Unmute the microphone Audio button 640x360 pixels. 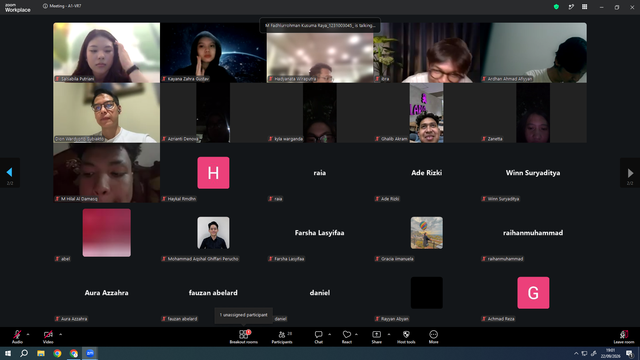[17, 337]
